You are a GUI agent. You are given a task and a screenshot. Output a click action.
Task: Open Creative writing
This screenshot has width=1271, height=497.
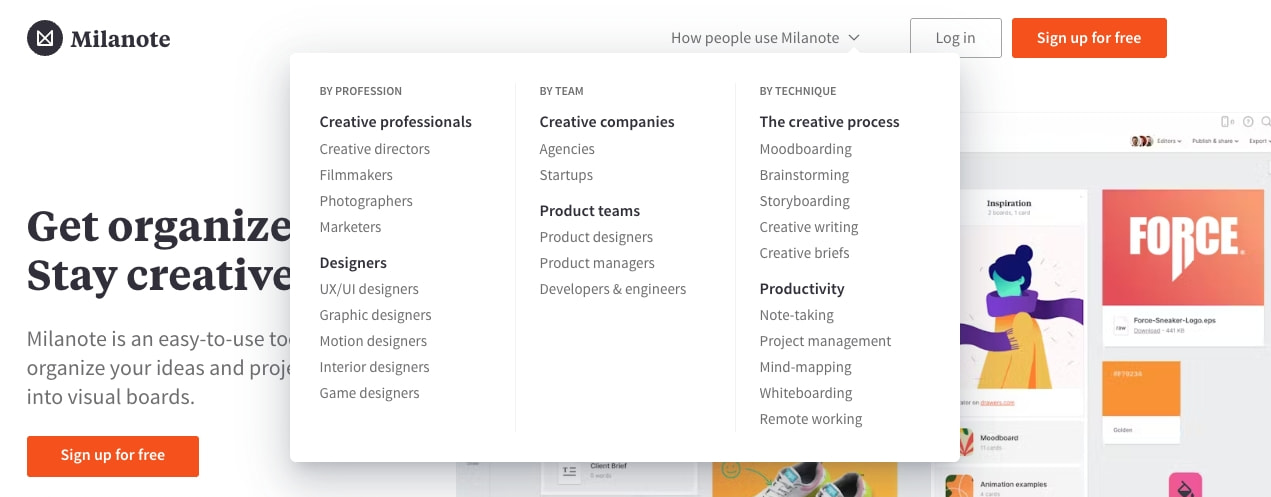[x=809, y=227]
